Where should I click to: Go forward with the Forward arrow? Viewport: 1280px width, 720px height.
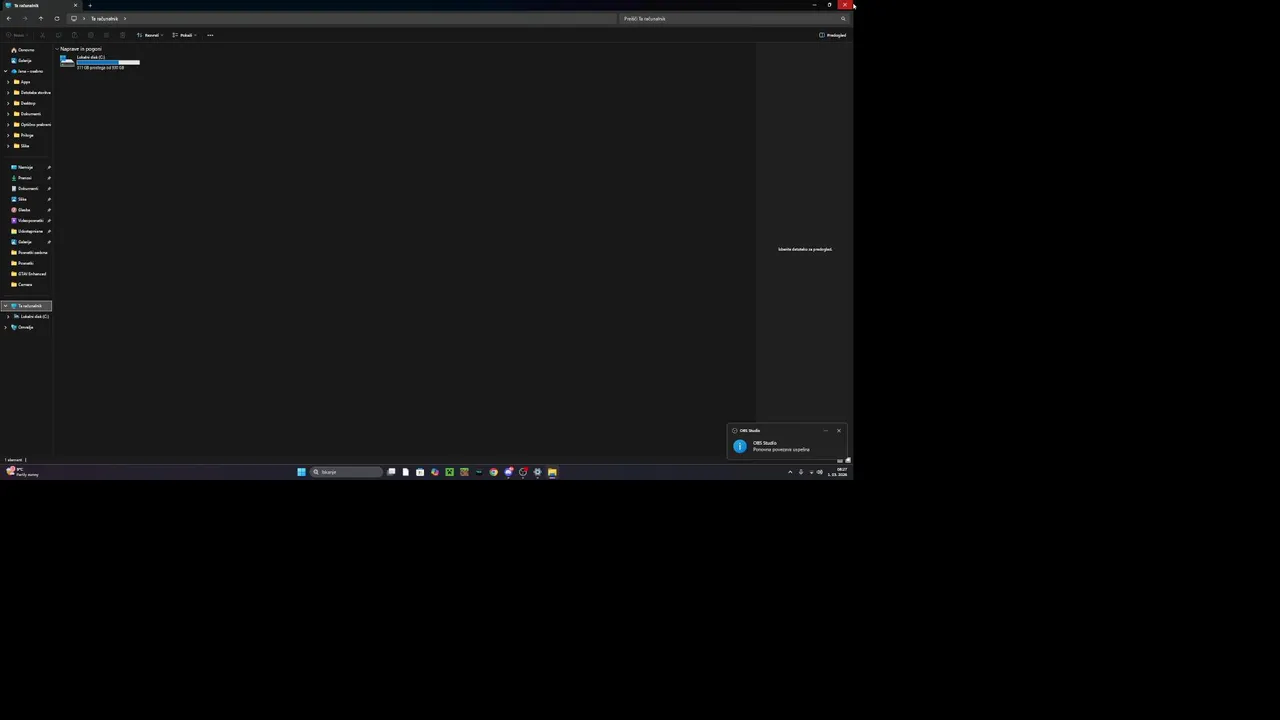24,18
